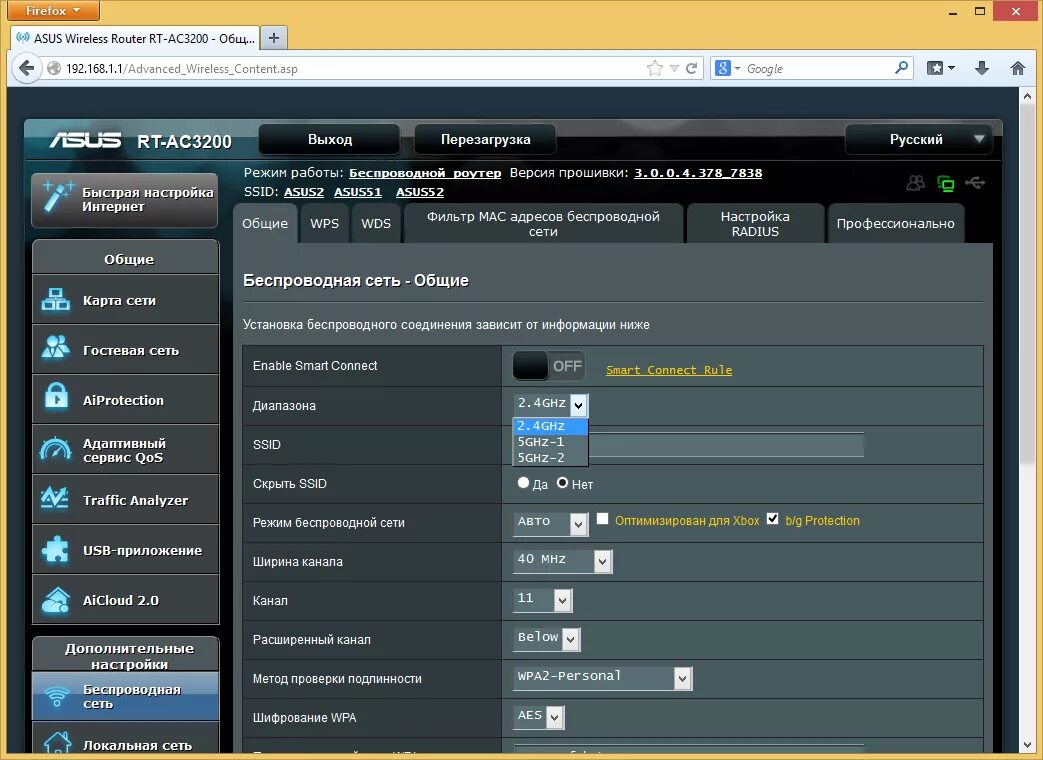Viewport: 1043px width, 760px height.
Task: Uncheck b/g Protection checkbox
Action: [x=772, y=519]
